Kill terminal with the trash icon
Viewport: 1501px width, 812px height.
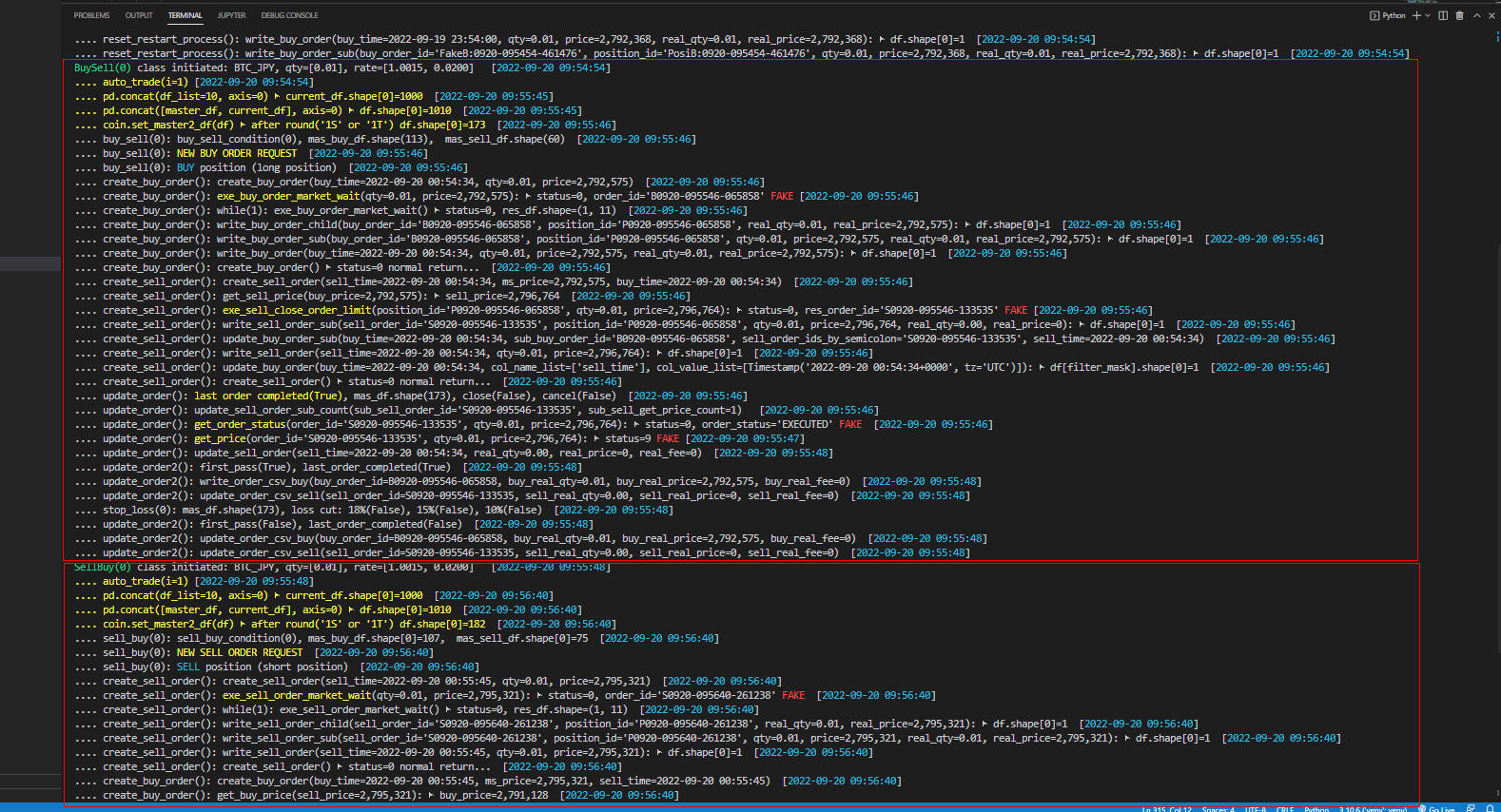point(1459,15)
